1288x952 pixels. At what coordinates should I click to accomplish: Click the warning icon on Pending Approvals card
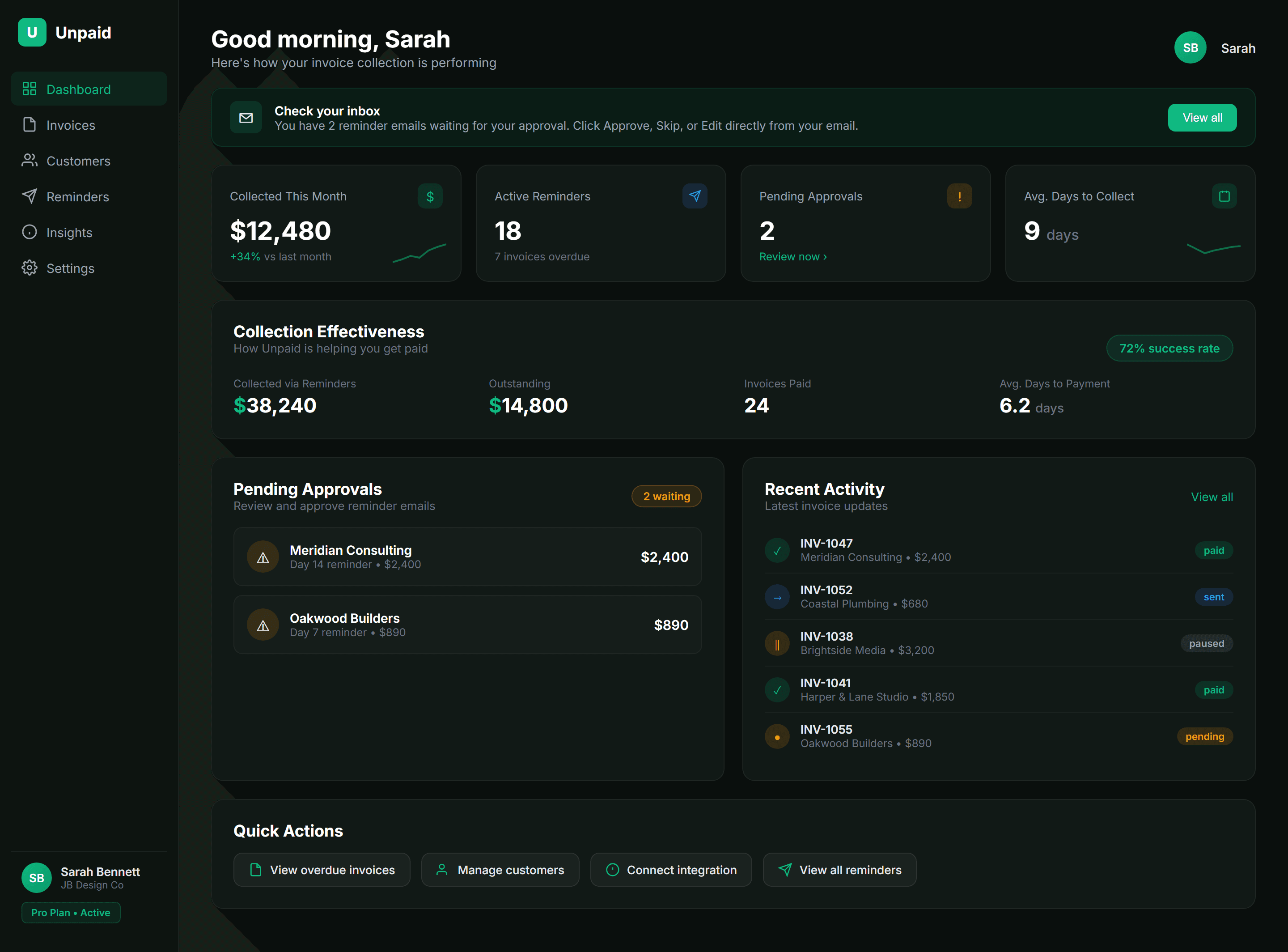[x=959, y=196]
